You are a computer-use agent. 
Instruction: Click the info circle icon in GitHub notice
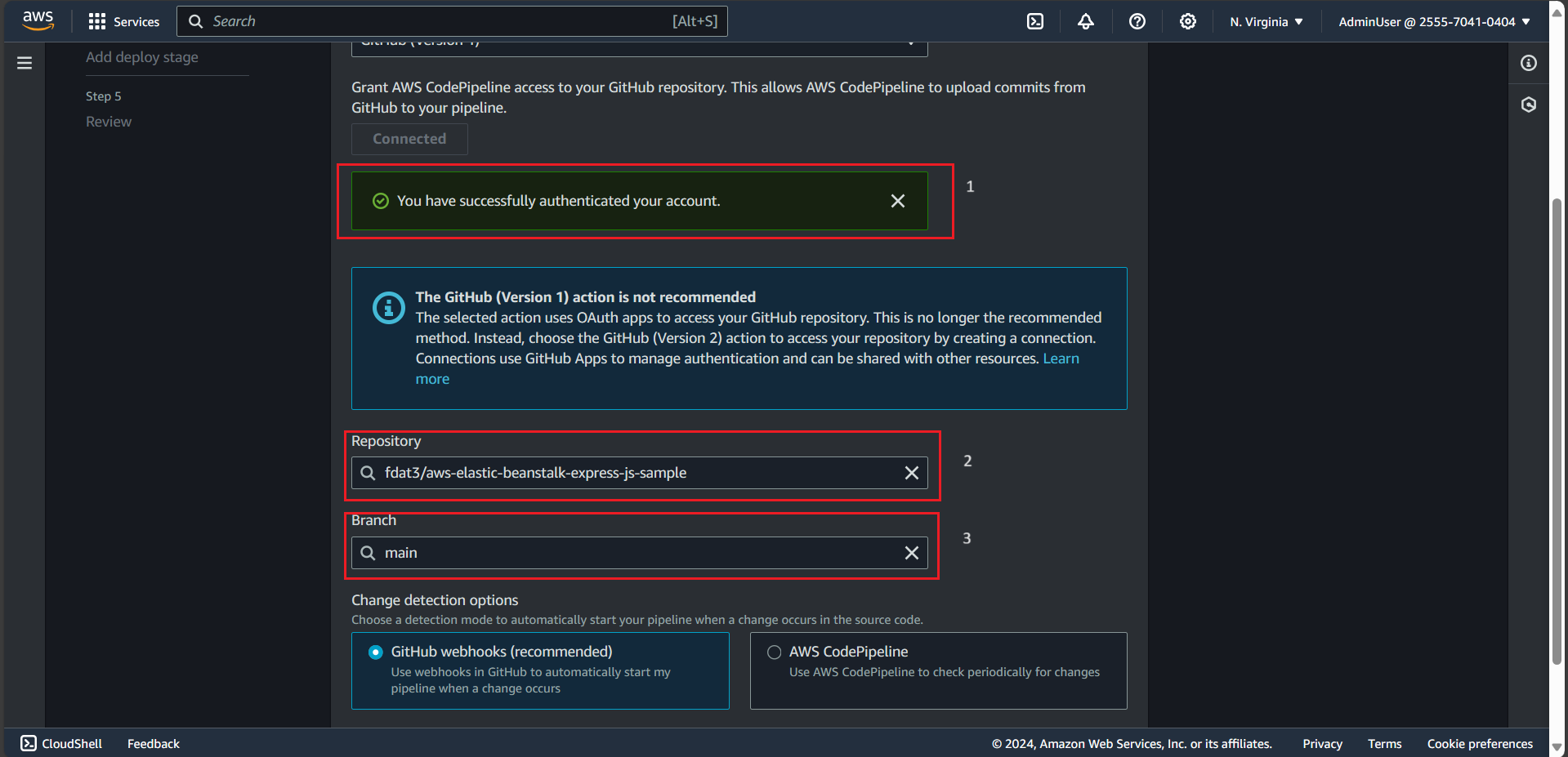click(x=389, y=308)
